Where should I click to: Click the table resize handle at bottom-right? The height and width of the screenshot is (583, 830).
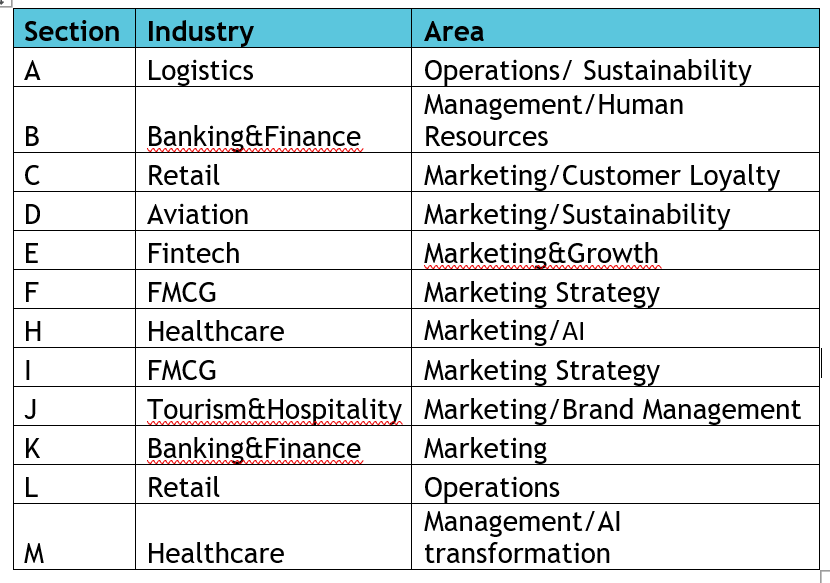click(x=825, y=576)
